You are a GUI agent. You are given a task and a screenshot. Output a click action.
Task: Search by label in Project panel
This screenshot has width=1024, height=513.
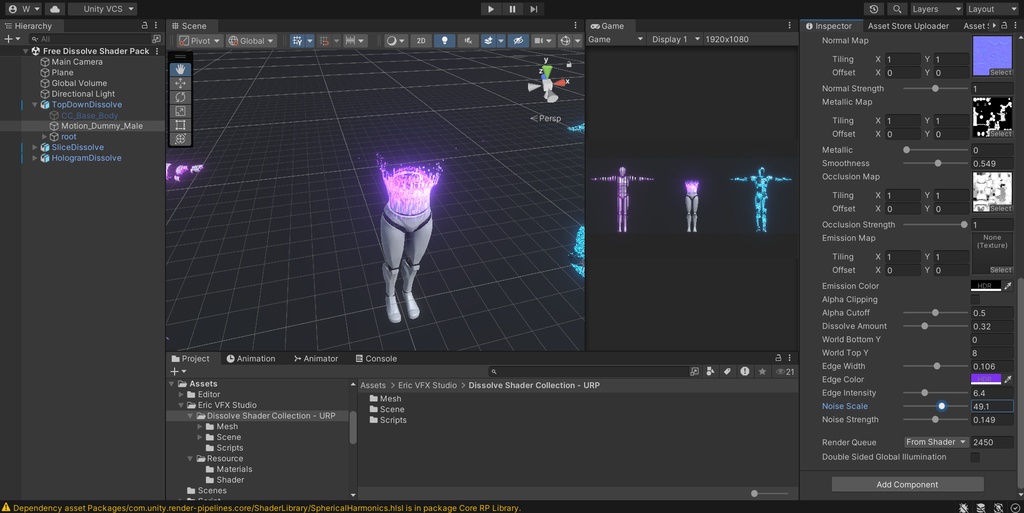pos(727,371)
